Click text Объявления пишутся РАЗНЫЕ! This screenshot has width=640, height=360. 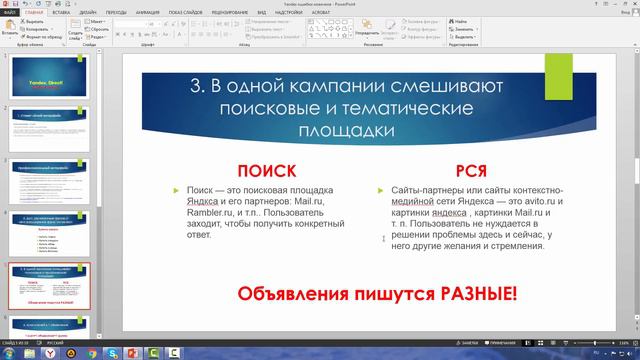377,293
